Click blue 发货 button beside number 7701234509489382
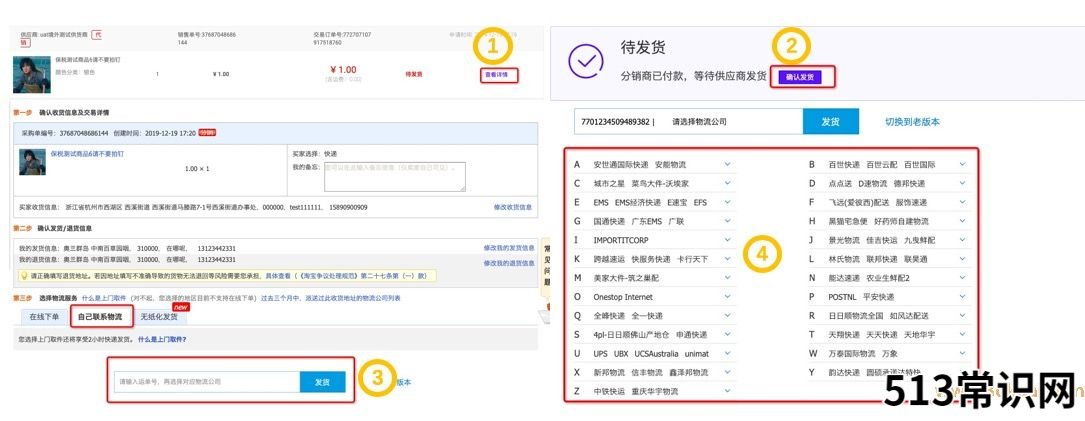This screenshot has width=1085, height=421. (830, 121)
